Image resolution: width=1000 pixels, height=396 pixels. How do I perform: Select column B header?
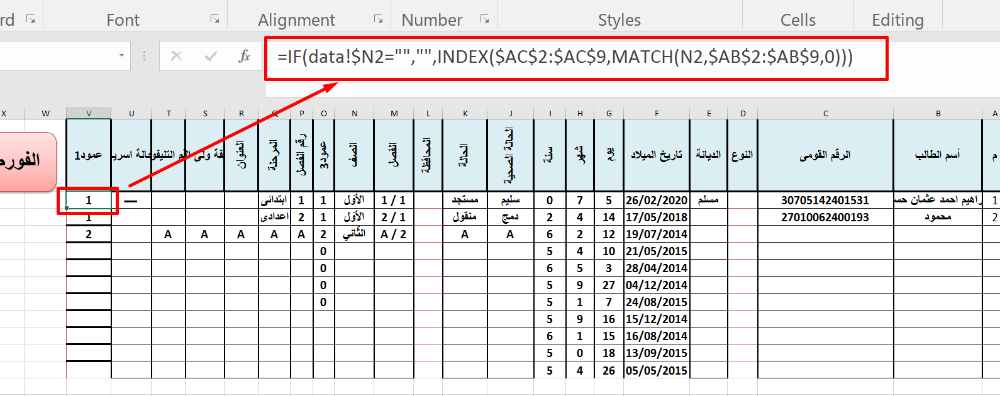[938, 114]
